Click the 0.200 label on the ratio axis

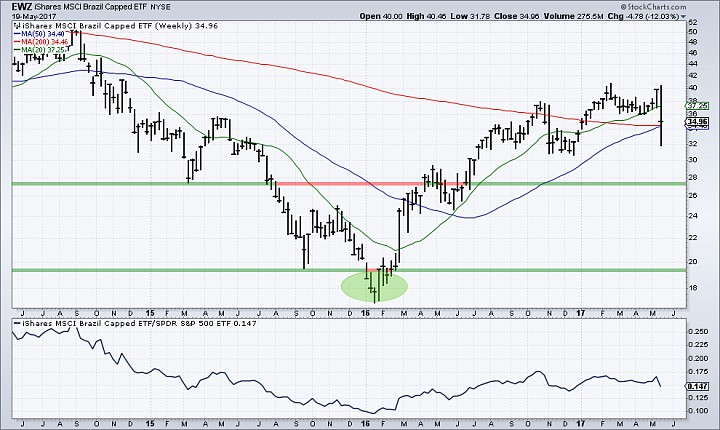click(699, 358)
